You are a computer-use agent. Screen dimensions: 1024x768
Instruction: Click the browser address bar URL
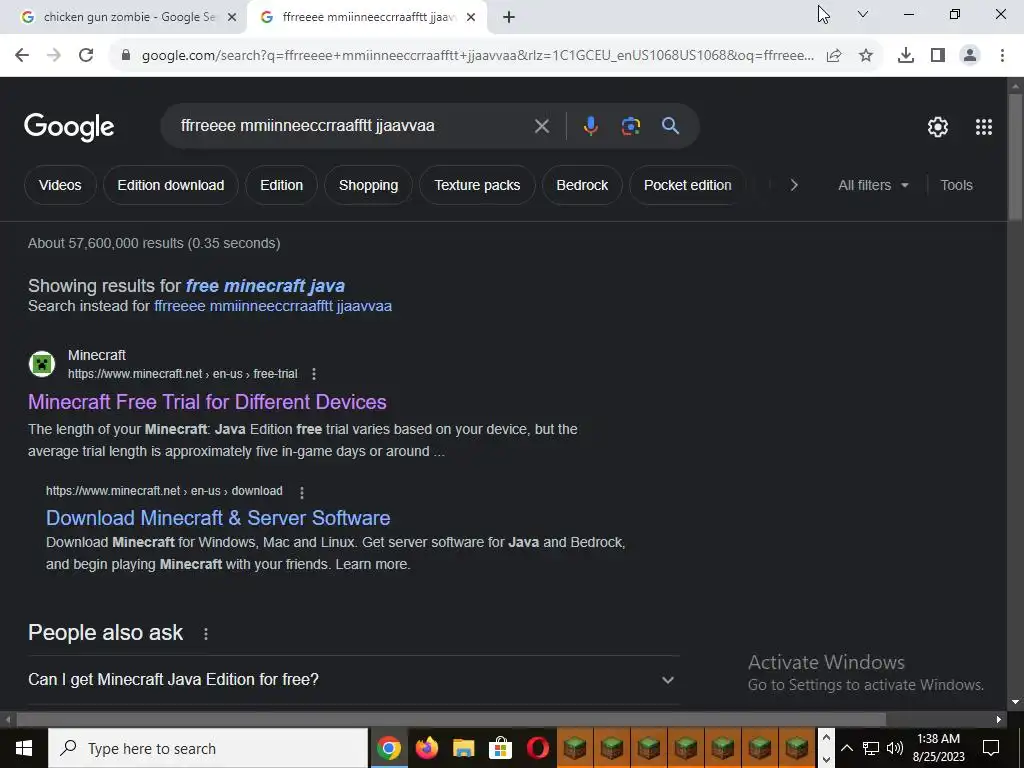coord(477,56)
